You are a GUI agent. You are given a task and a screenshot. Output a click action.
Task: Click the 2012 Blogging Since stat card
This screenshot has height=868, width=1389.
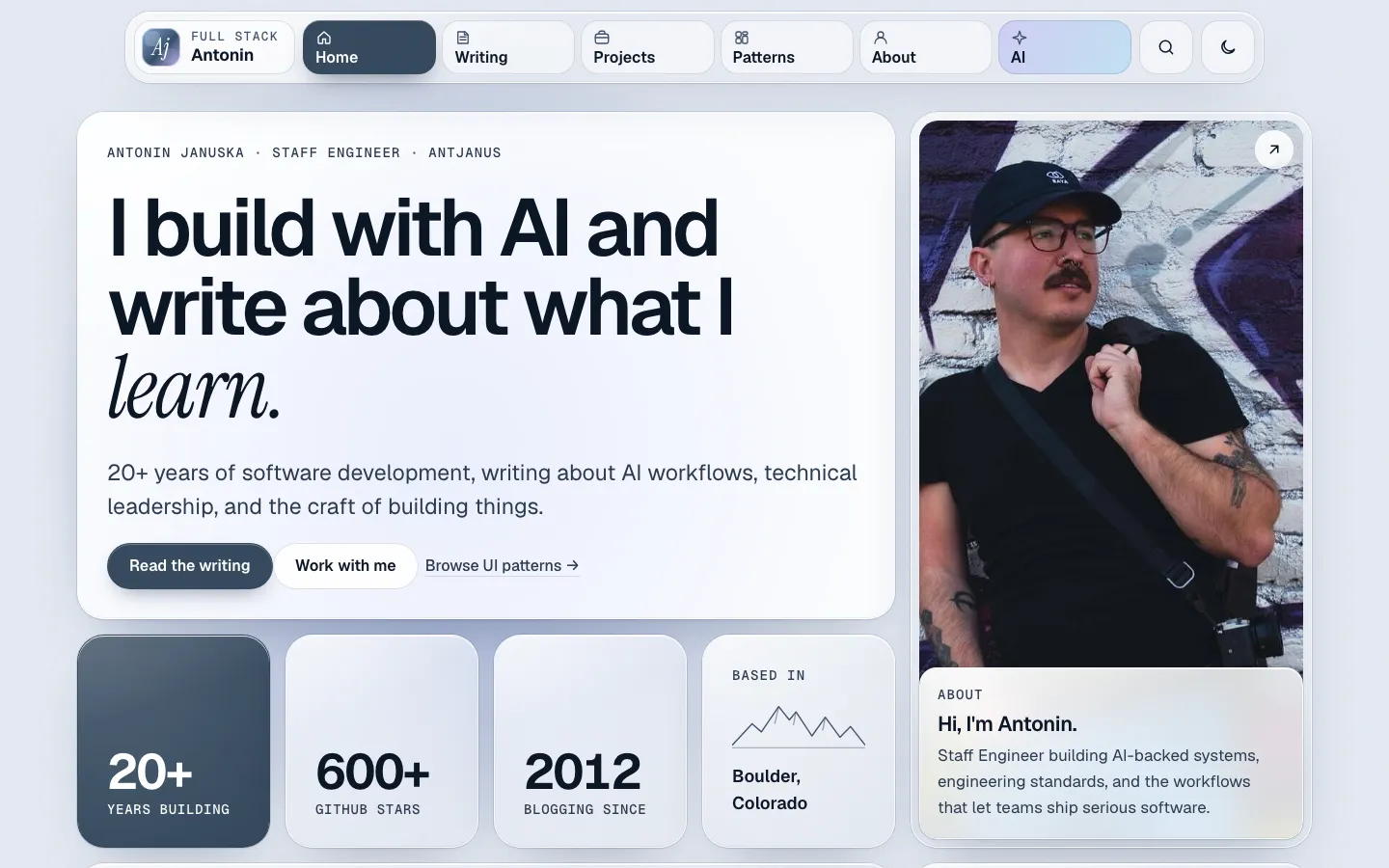(590, 742)
